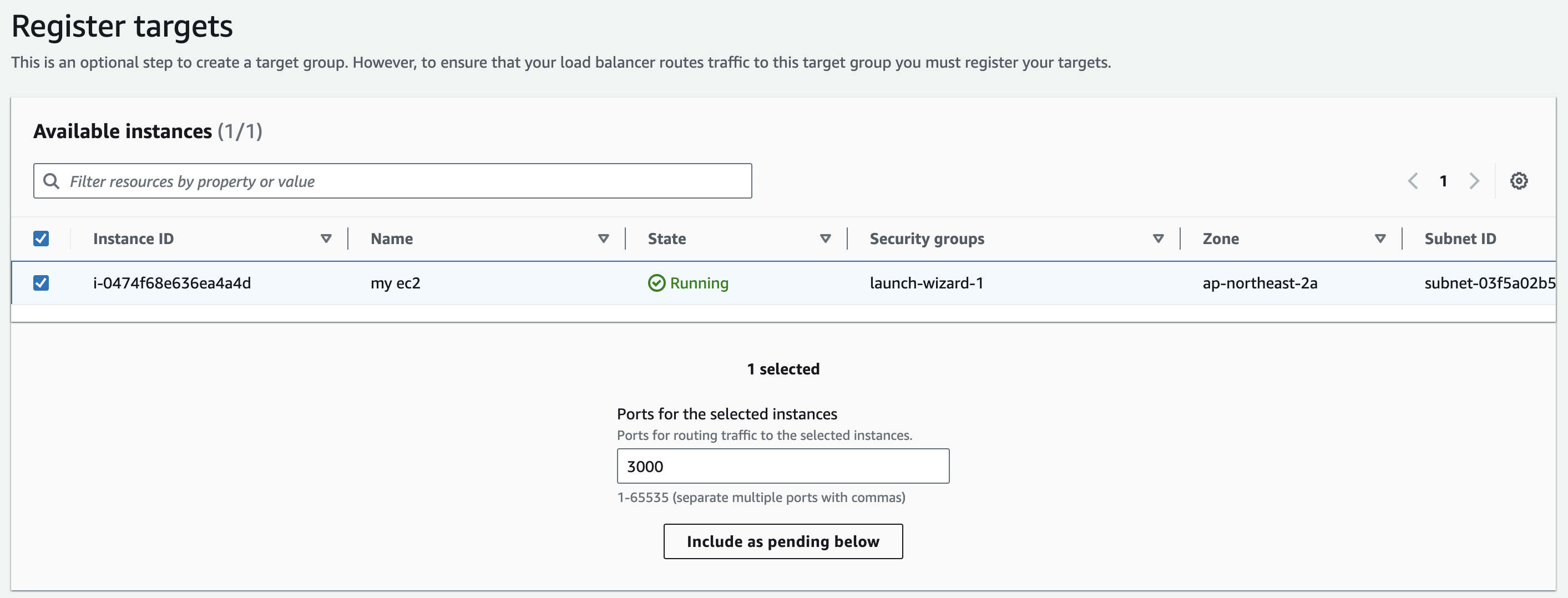Go to next page chevron
The width and height of the screenshot is (1568, 598).
[x=1474, y=181]
